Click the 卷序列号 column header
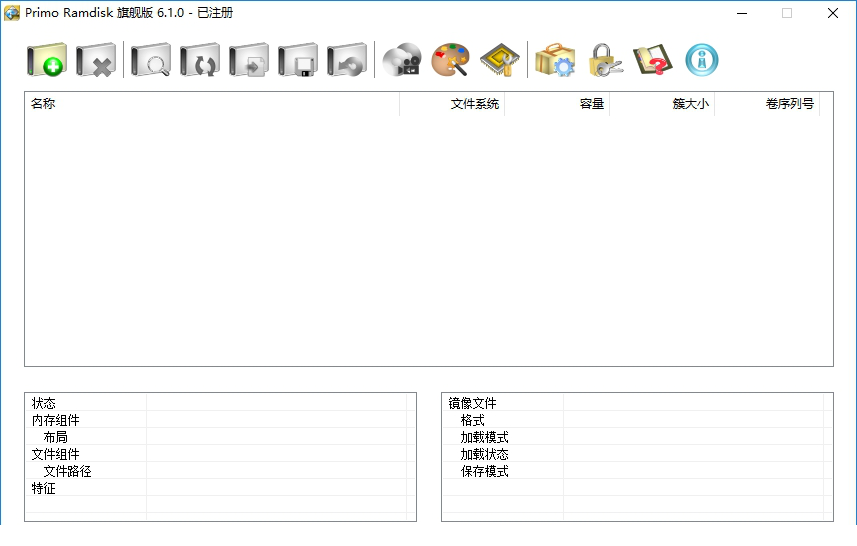Image resolution: width=857 pixels, height=546 pixels. click(767, 104)
